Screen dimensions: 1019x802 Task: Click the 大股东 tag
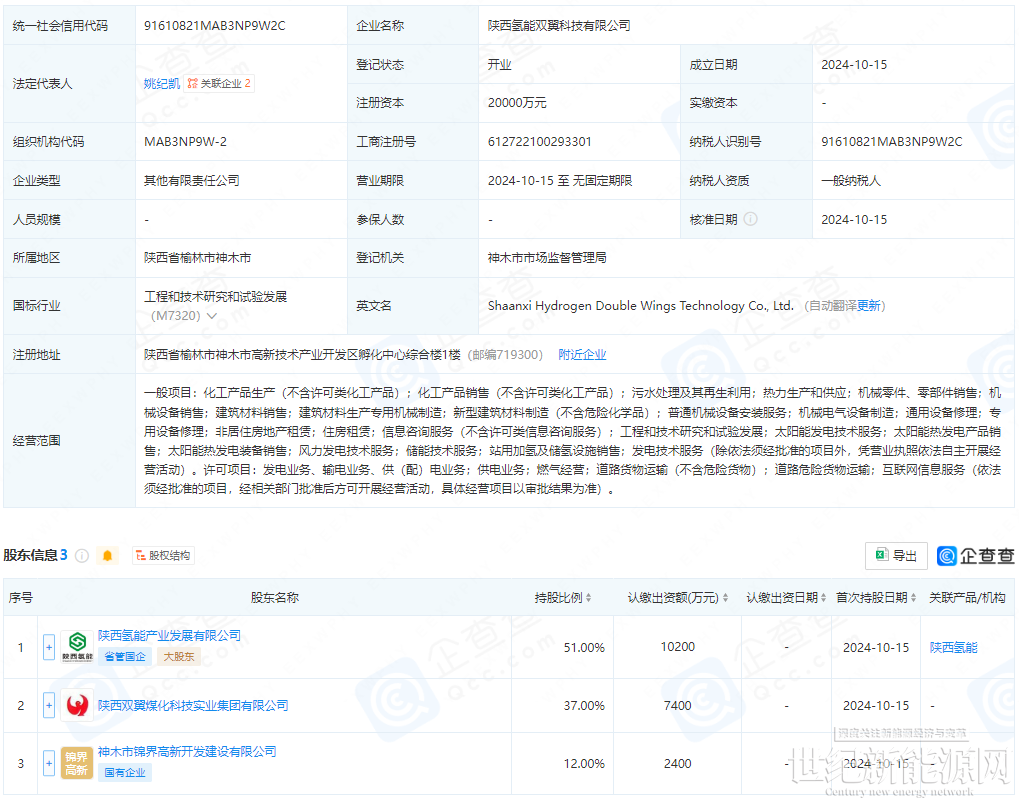pos(179,656)
